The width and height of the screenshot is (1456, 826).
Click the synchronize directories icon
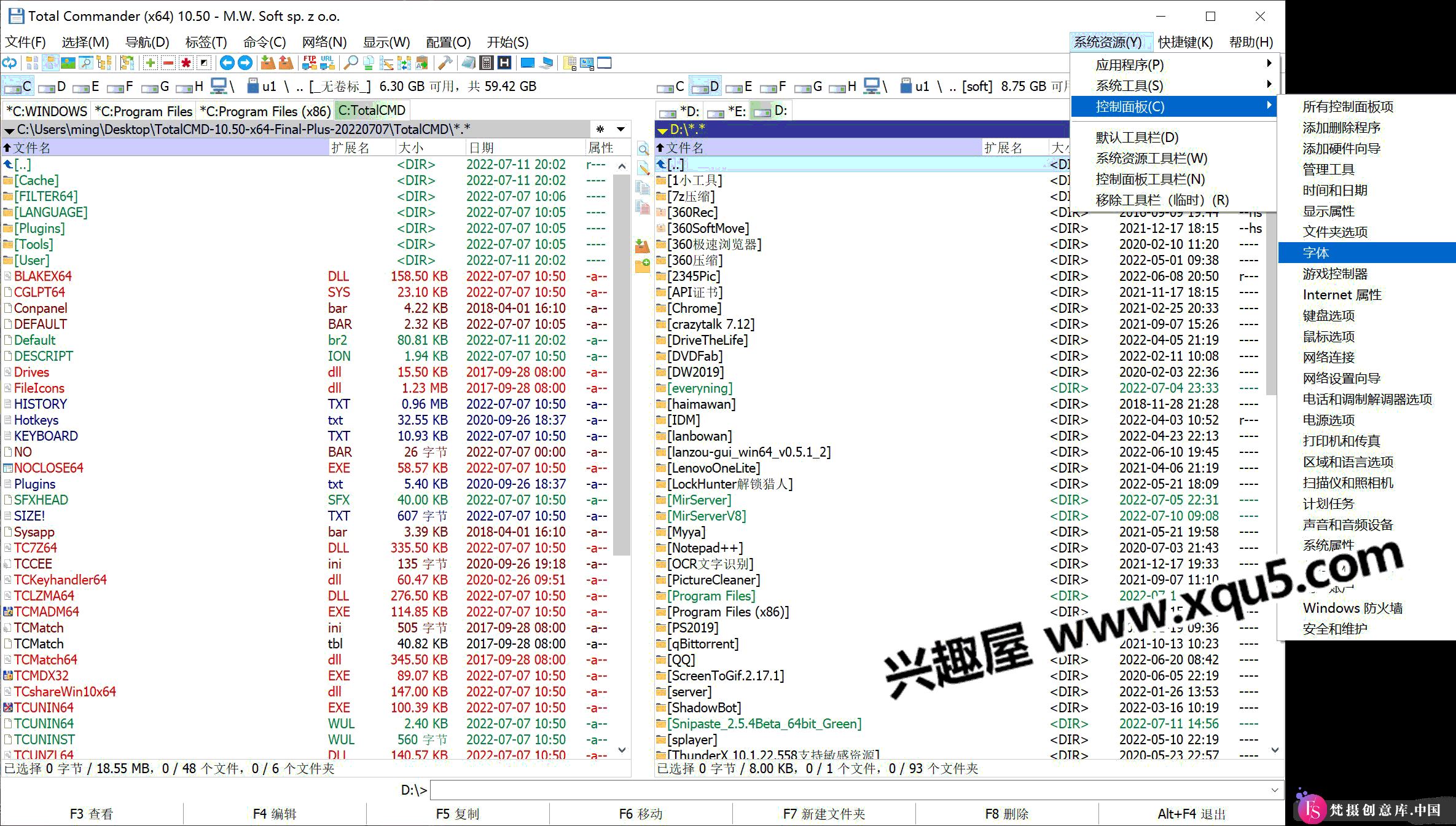point(404,63)
